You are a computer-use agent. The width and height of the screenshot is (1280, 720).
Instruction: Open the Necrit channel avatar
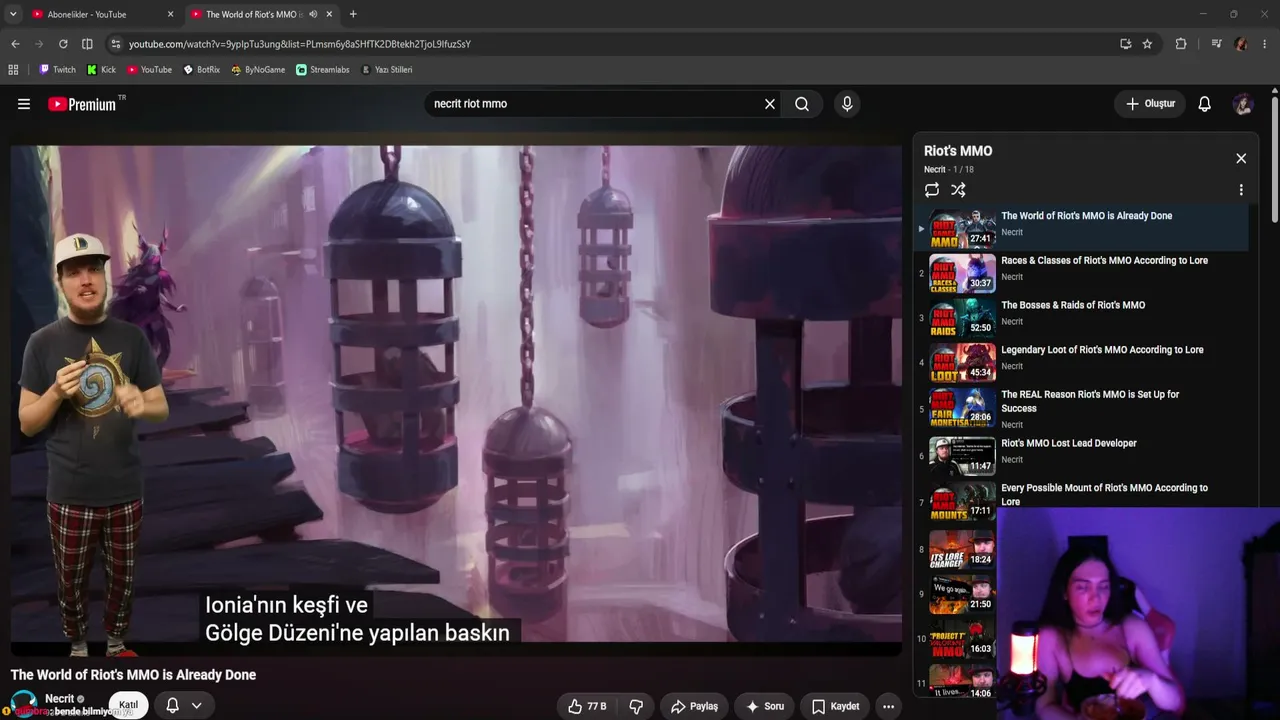pos(24,704)
